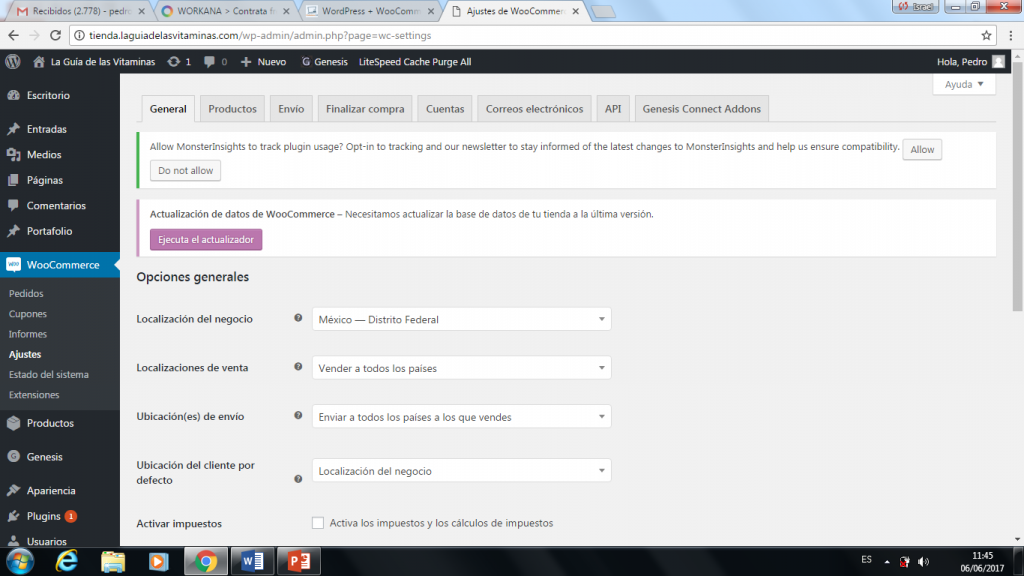Open the Genesis Connect Addons tab
This screenshot has height=576, width=1024.
click(x=701, y=109)
